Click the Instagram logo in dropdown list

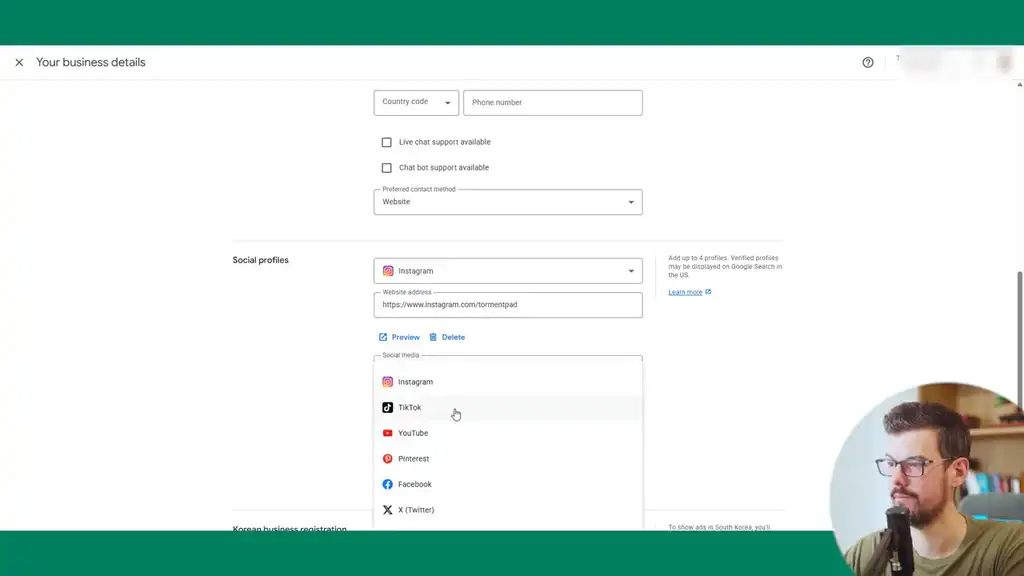point(388,382)
